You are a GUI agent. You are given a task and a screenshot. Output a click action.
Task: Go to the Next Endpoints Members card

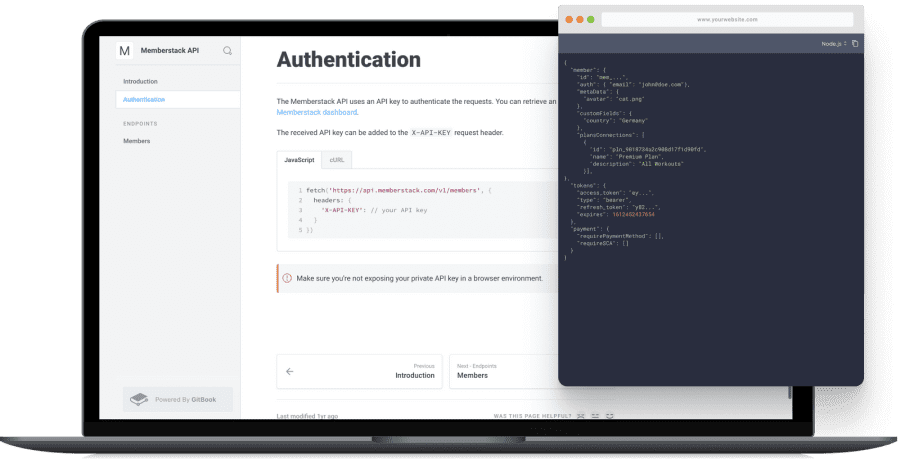point(504,372)
